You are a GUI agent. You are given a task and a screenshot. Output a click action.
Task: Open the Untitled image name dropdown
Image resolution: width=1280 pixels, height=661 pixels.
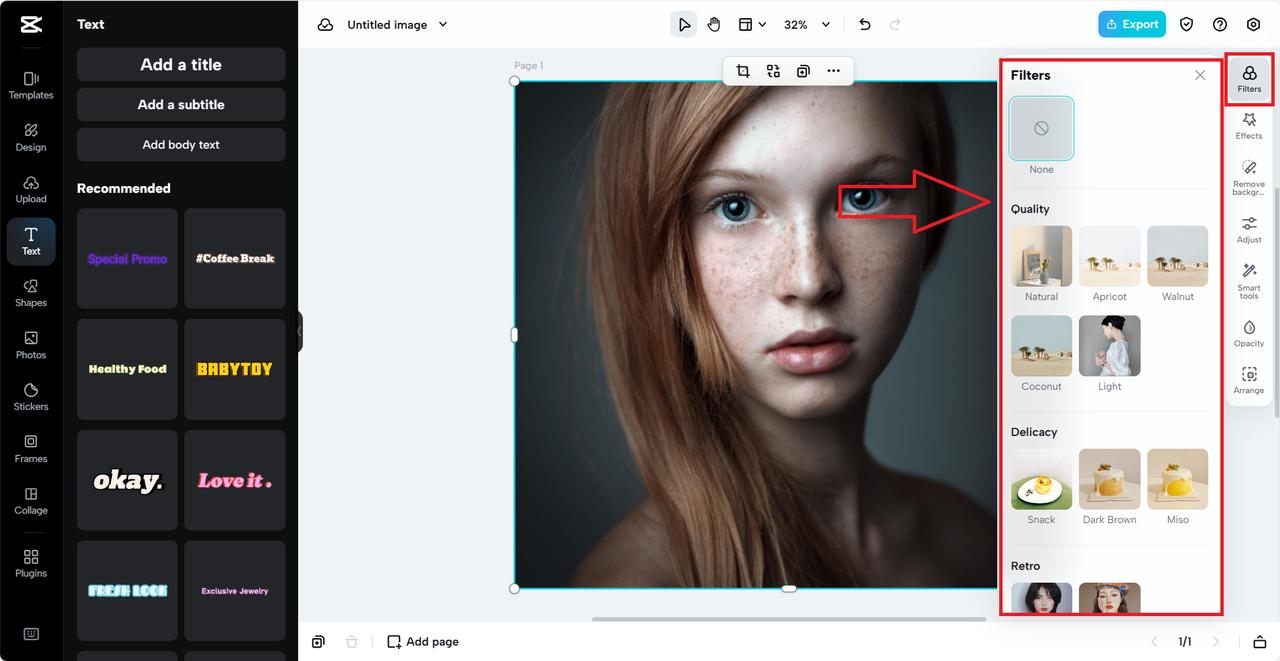[397, 24]
